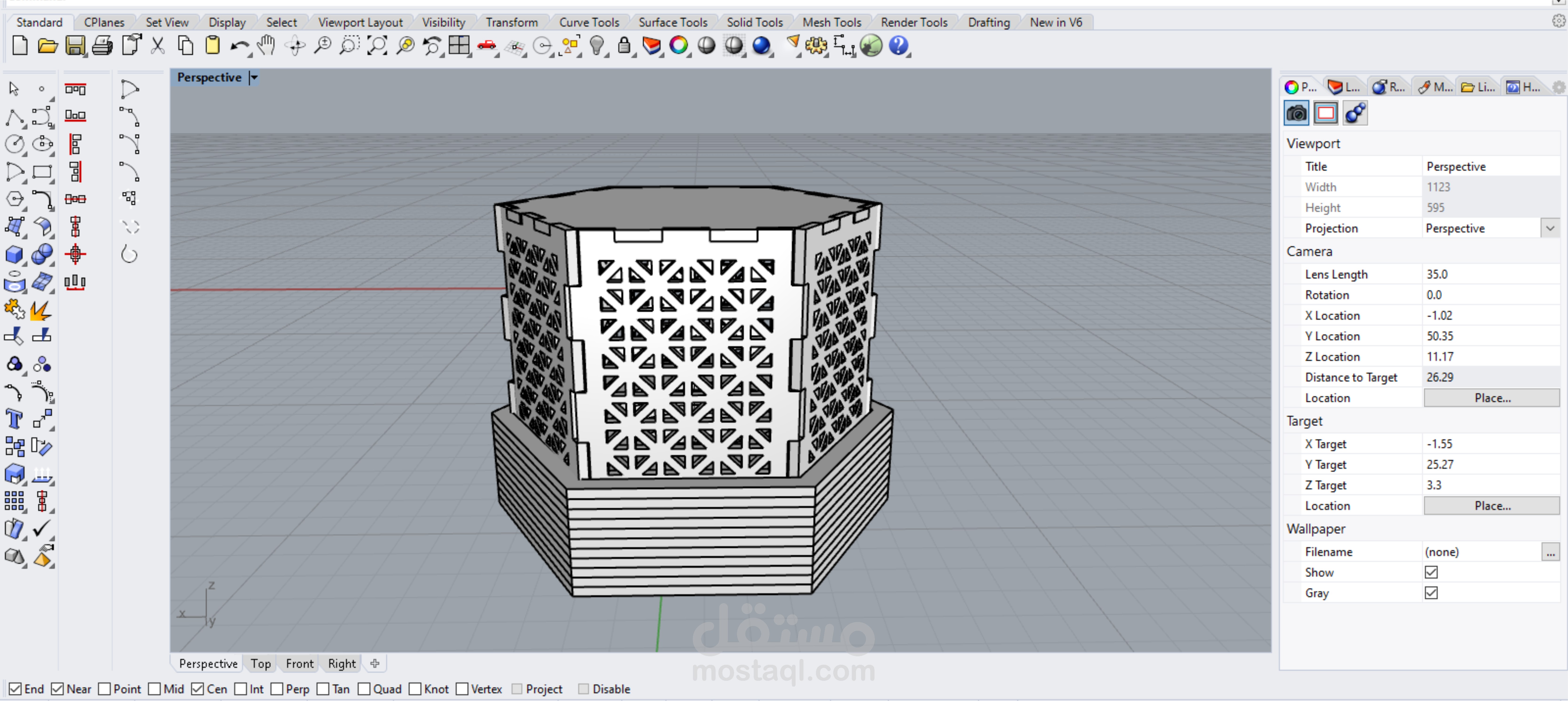Edit the Distance to Target value
Screen dimensions: 1568x701
pyautogui.click(x=1491, y=378)
